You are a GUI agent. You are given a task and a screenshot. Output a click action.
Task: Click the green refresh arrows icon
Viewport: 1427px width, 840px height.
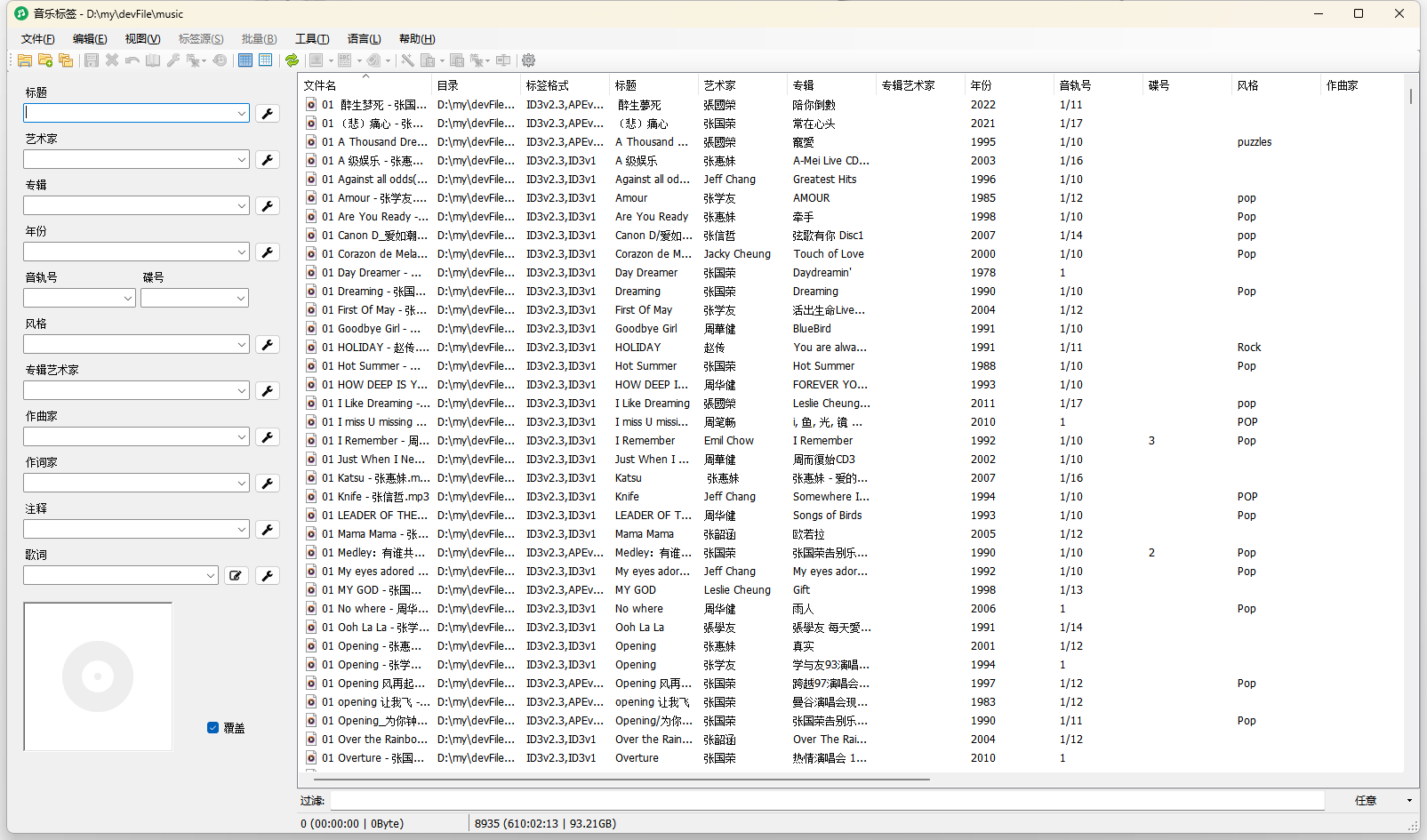click(292, 60)
